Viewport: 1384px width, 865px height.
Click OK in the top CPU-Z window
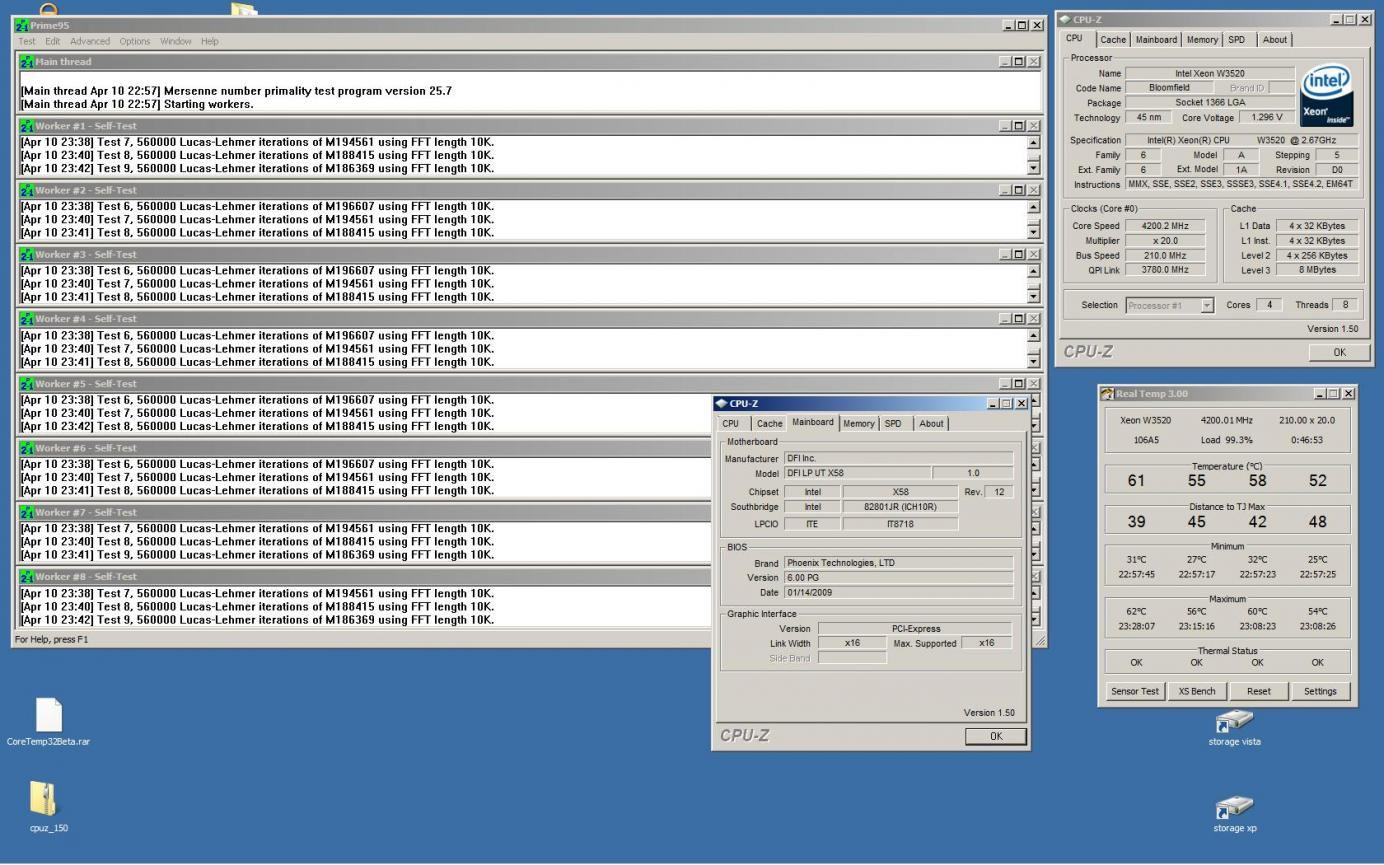tap(1339, 352)
